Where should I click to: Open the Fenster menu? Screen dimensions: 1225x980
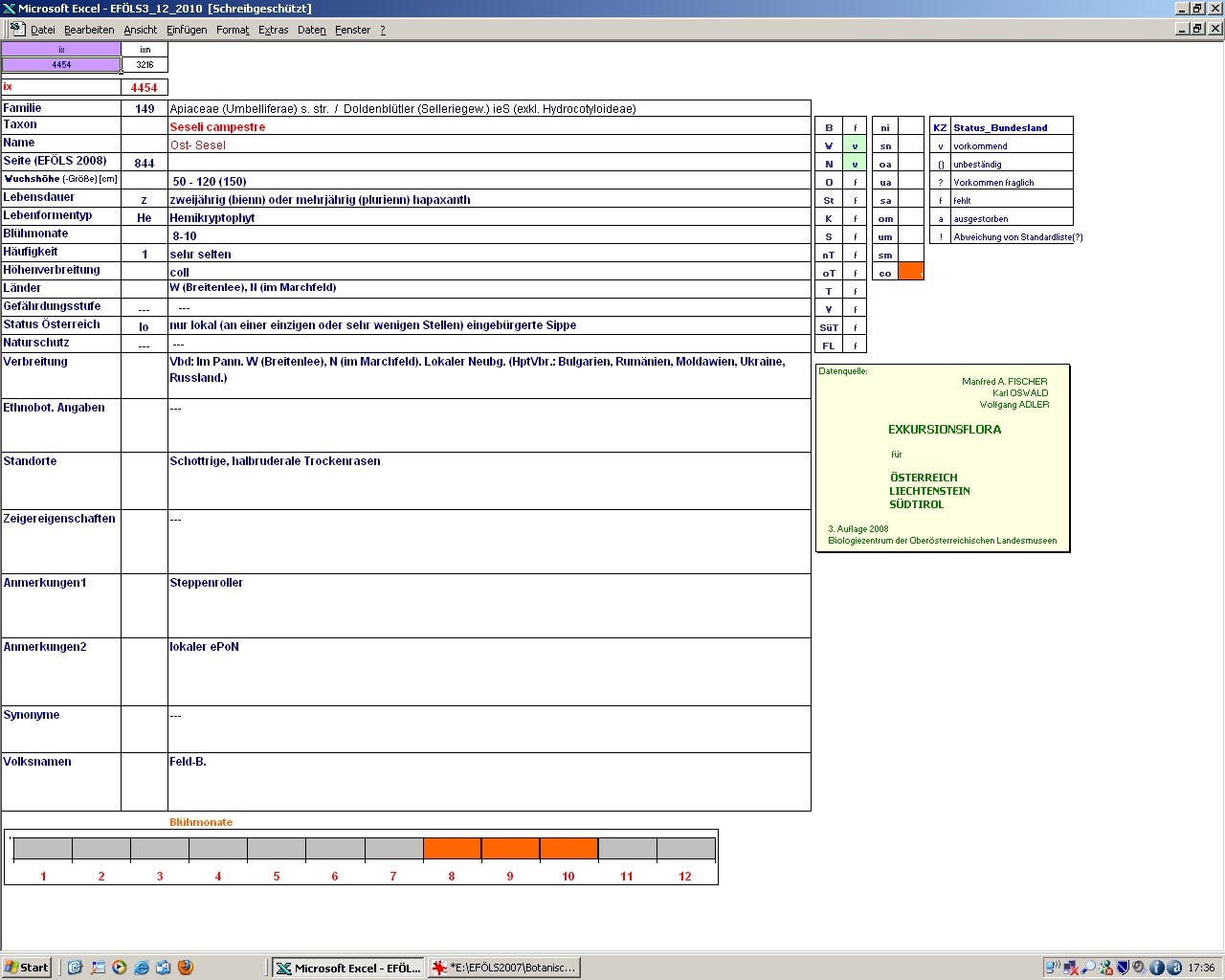point(352,30)
